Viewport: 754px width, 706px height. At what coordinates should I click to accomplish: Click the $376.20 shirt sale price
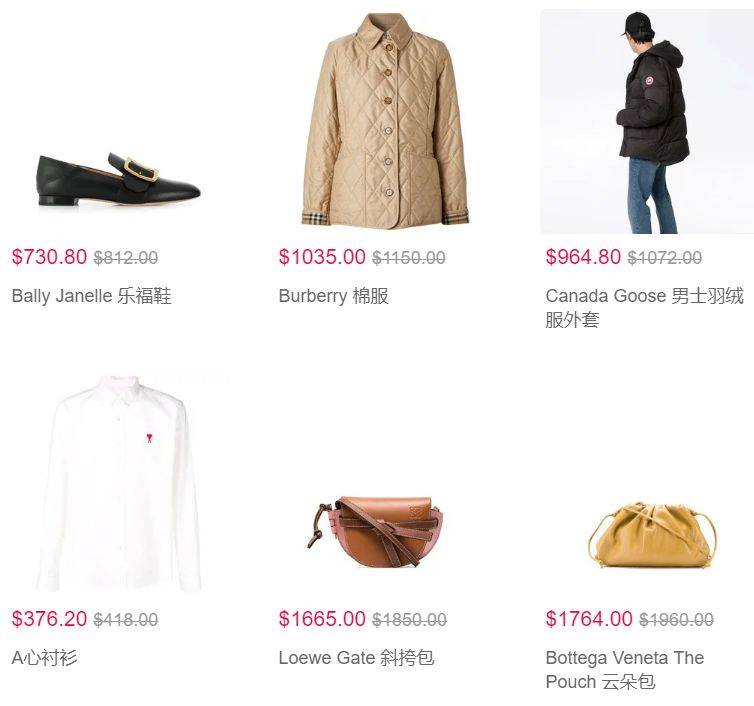49,619
